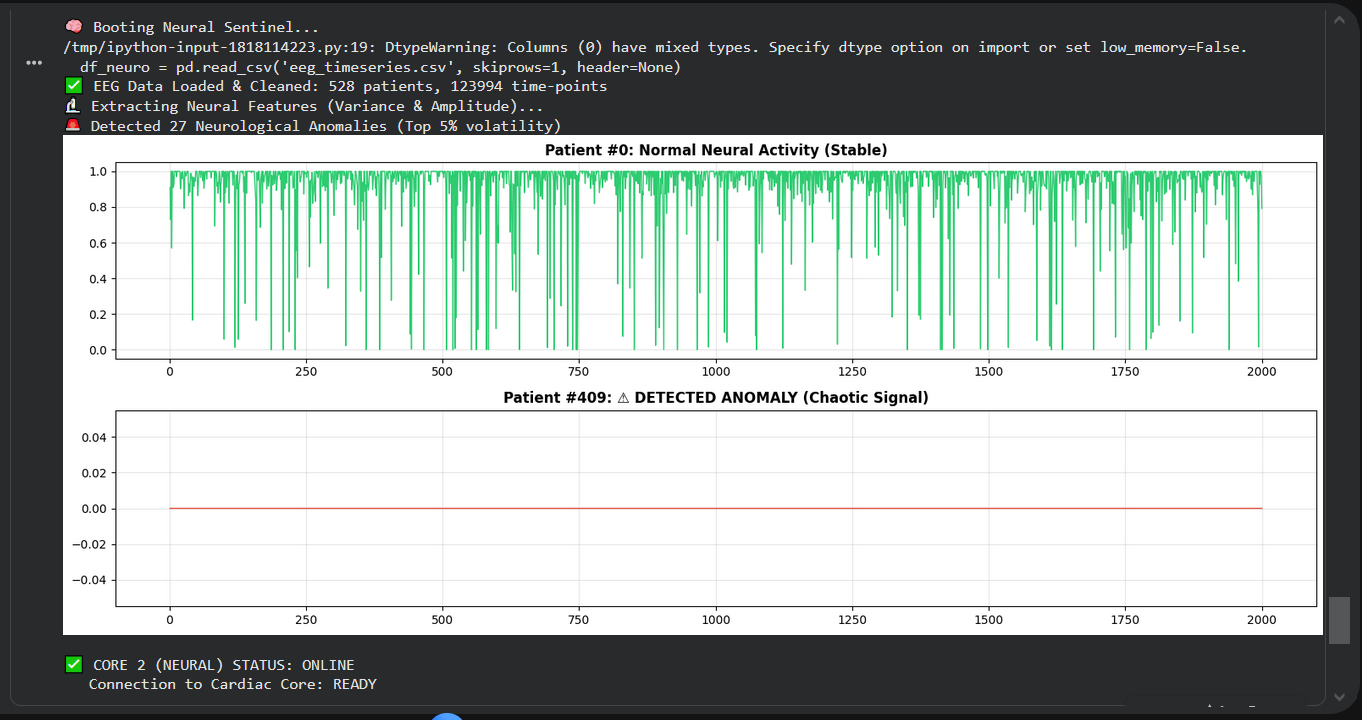
Task: Click "CORE 2 (NEURAL) STATUS: ONLINE" text
Action: tap(223, 665)
